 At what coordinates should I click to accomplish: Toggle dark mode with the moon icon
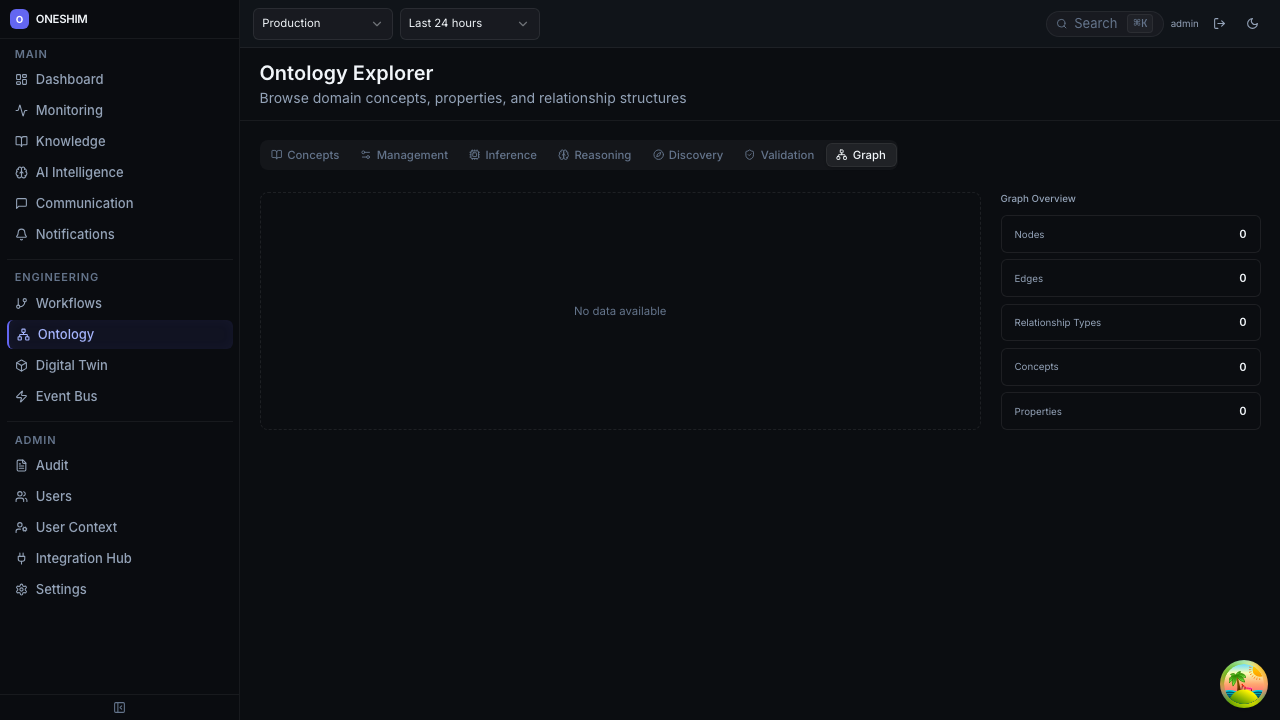coord(1252,23)
